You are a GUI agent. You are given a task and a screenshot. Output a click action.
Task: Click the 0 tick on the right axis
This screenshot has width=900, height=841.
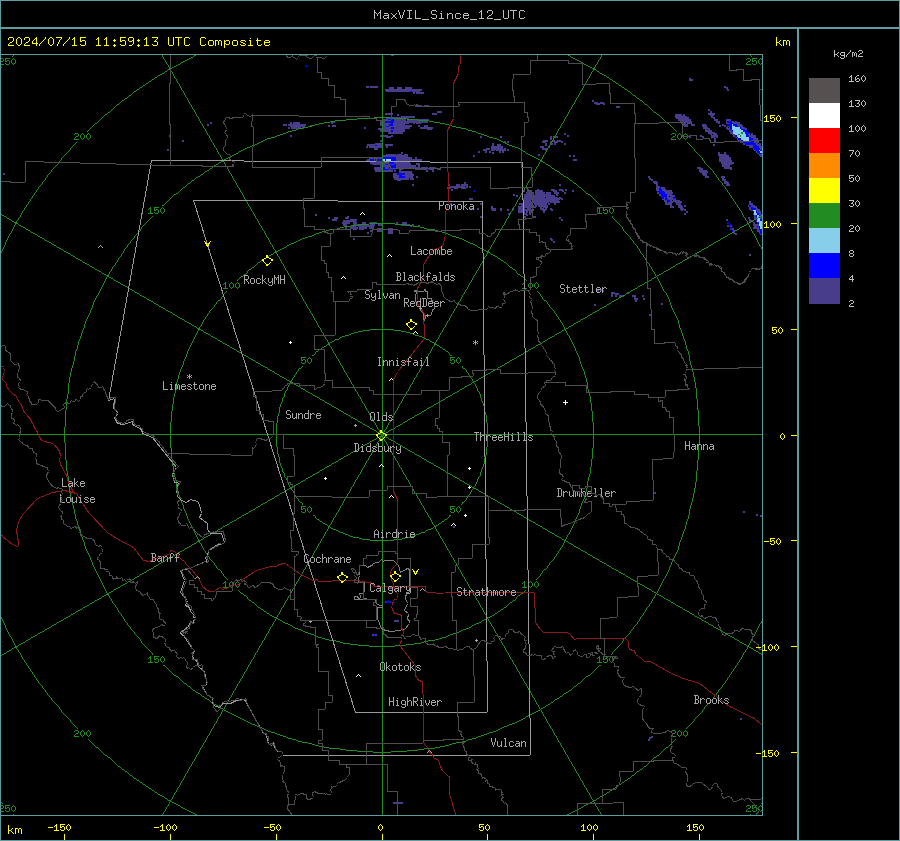point(782,437)
